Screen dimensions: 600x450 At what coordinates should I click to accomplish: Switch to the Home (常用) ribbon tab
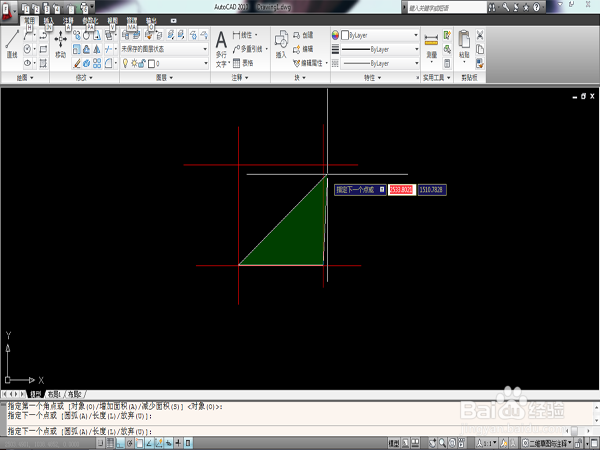pos(29,21)
